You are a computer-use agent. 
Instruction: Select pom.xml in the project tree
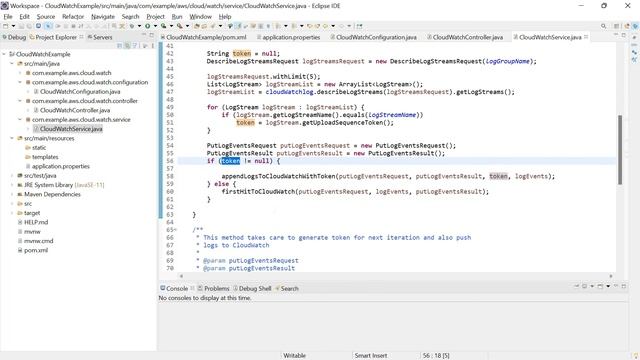click(36, 250)
